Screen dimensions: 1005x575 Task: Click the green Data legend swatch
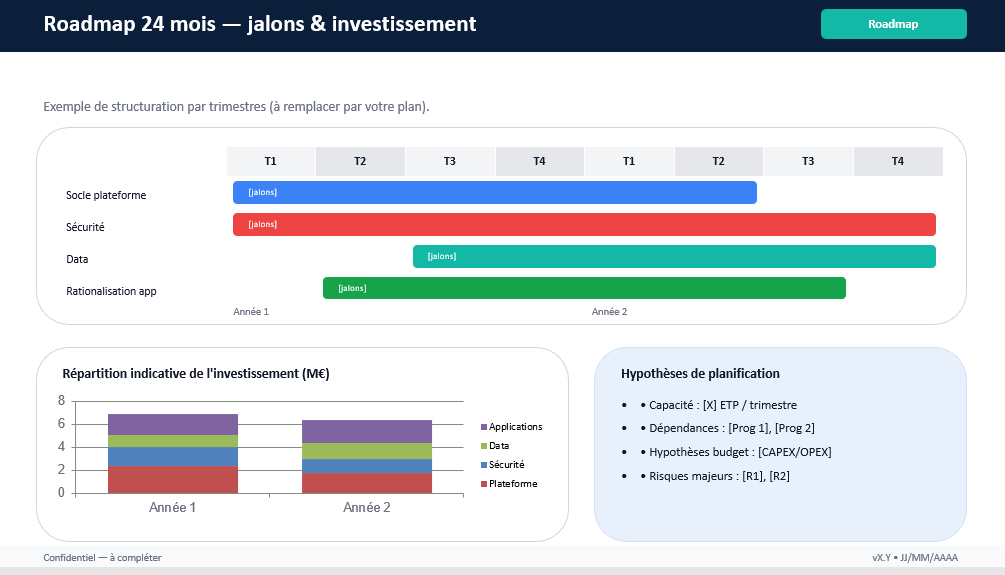484,446
